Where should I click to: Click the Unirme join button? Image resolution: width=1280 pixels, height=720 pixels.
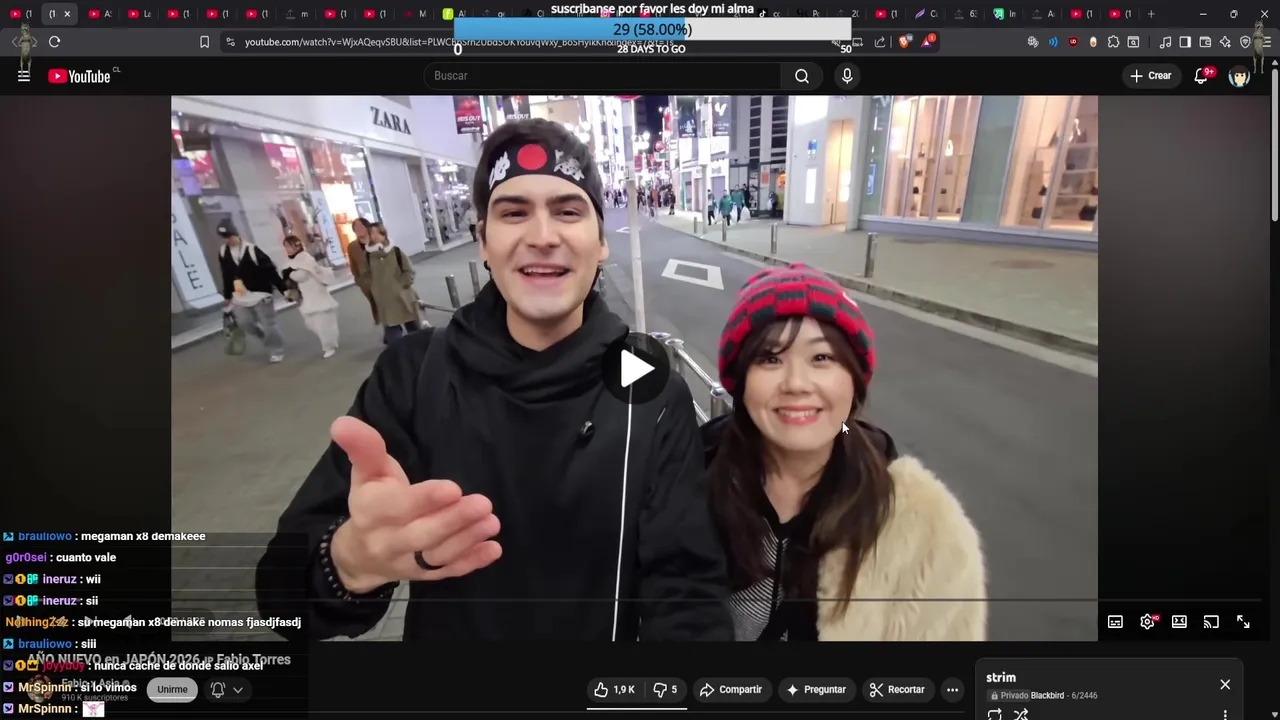tap(172, 689)
